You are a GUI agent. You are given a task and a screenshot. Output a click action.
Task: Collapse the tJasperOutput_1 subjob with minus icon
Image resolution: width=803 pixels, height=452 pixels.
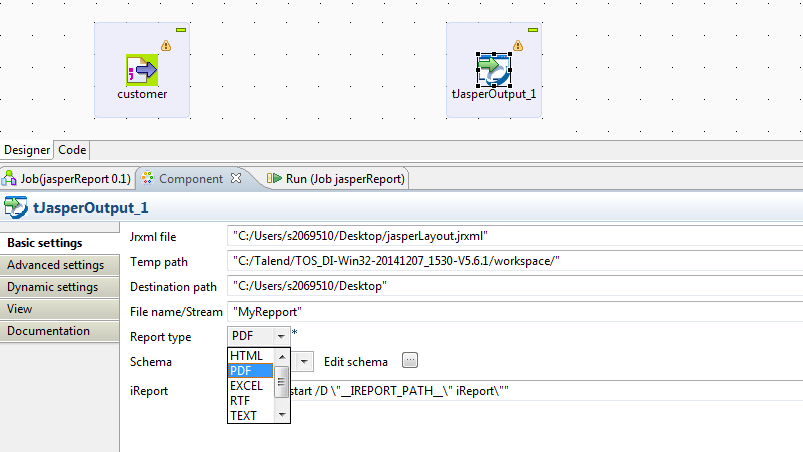point(533,30)
